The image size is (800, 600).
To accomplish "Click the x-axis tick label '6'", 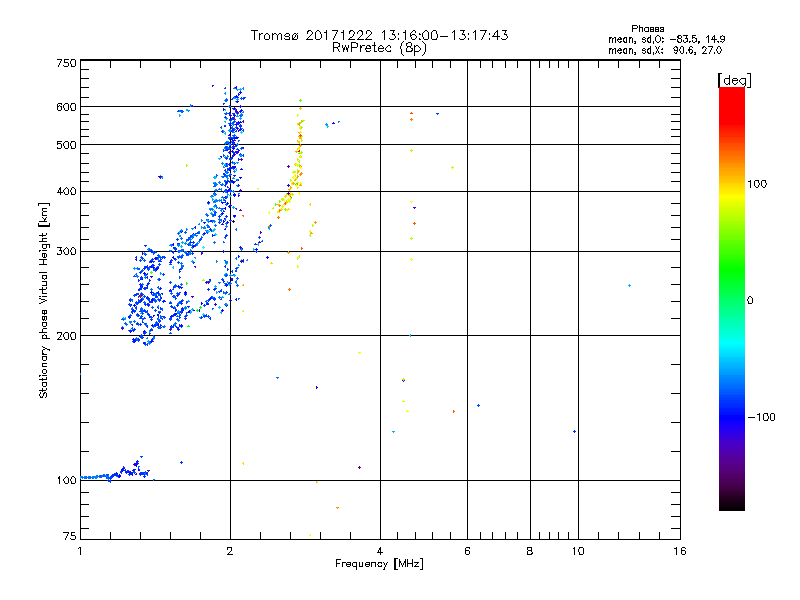I will [x=467, y=551].
